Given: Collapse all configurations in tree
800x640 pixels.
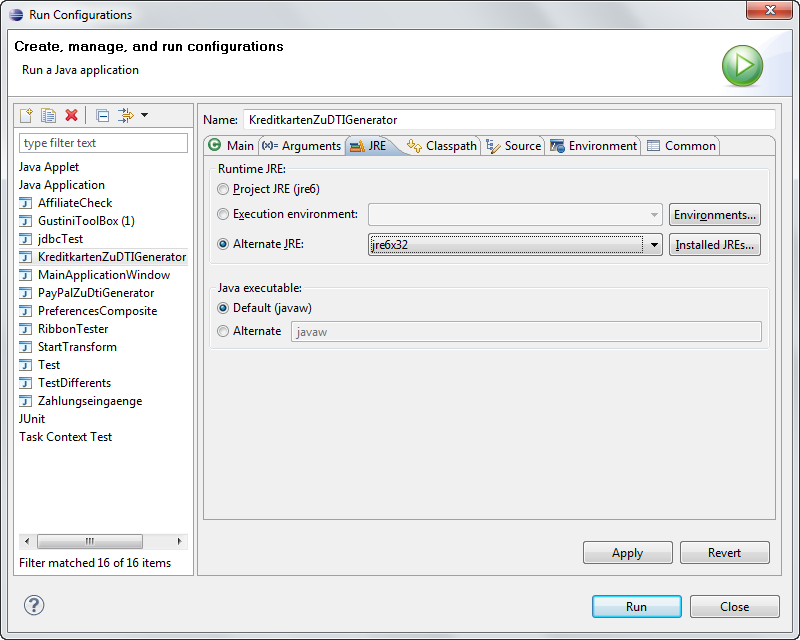Looking at the screenshot, I should [102, 116].
